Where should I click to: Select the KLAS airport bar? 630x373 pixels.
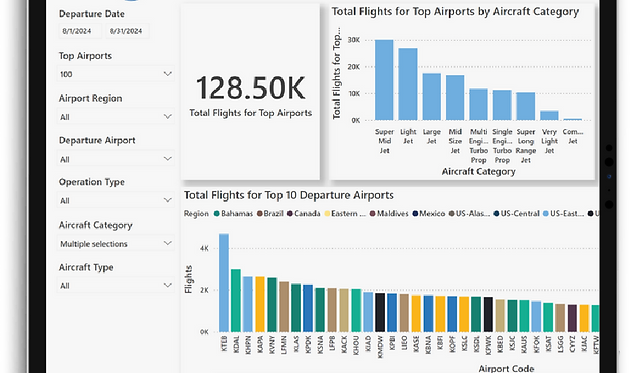[296, 308]
